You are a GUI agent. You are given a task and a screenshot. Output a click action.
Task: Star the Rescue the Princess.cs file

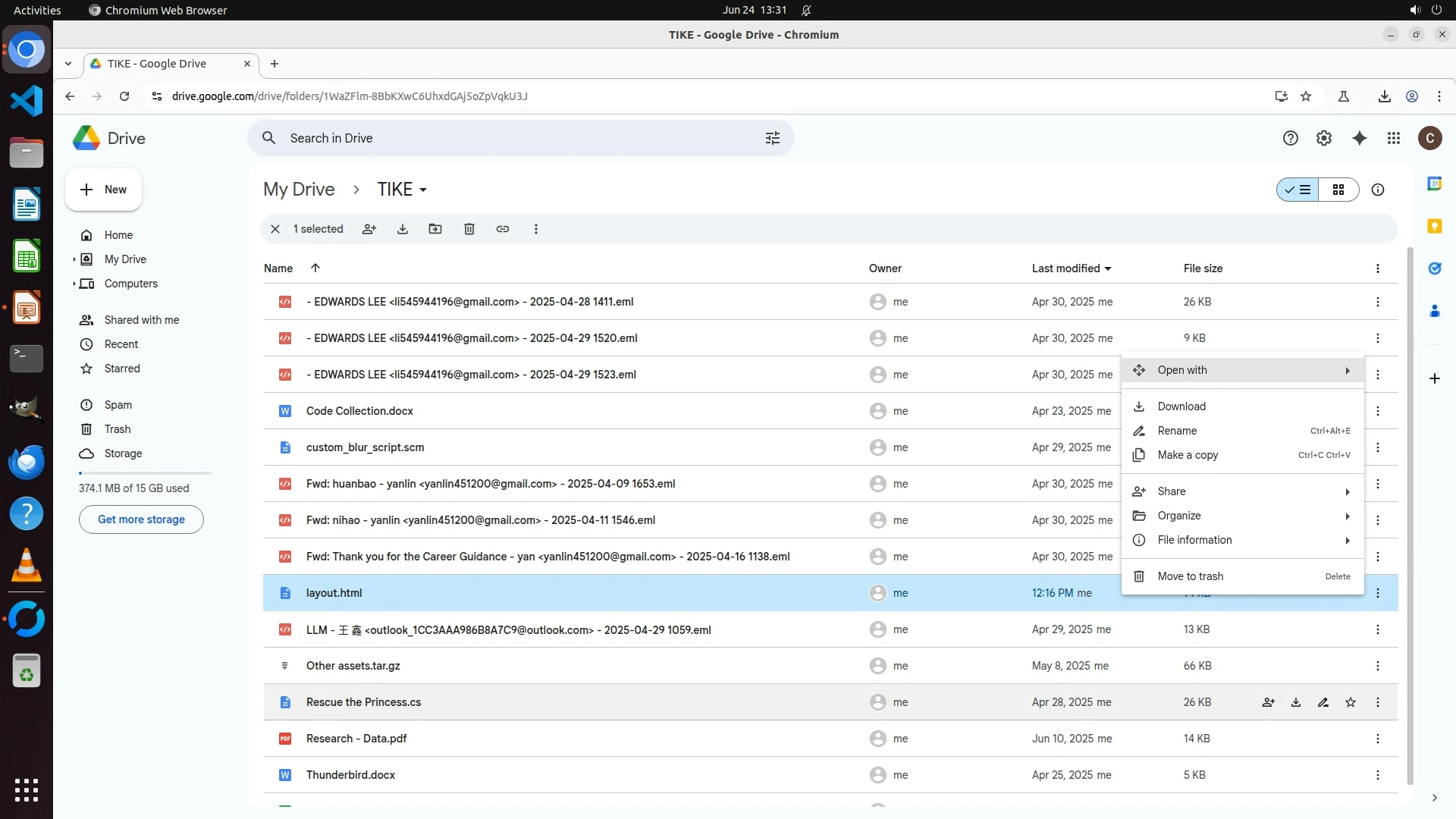point(1351,702)
